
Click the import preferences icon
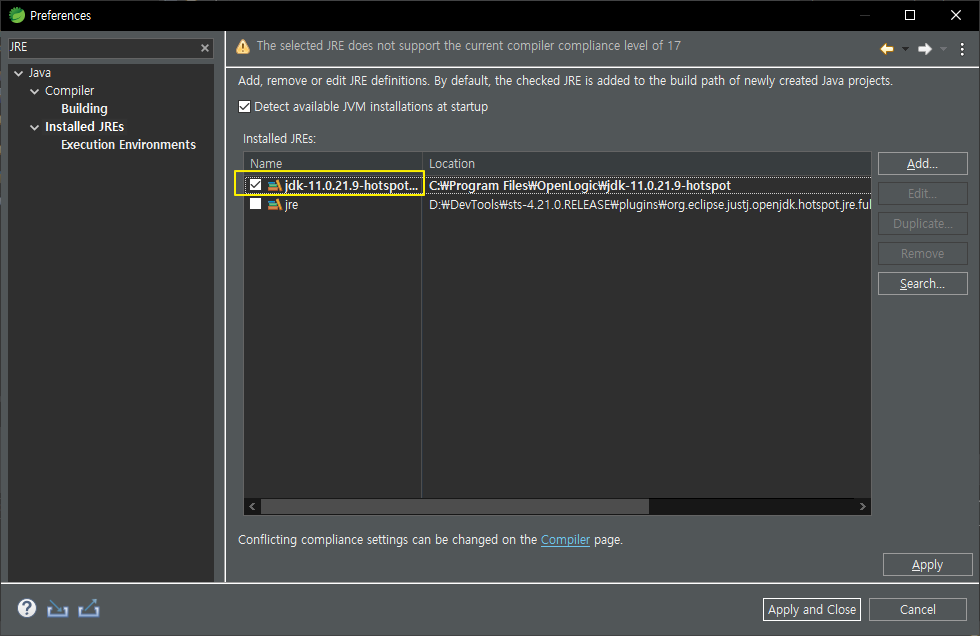coord(58,608)
